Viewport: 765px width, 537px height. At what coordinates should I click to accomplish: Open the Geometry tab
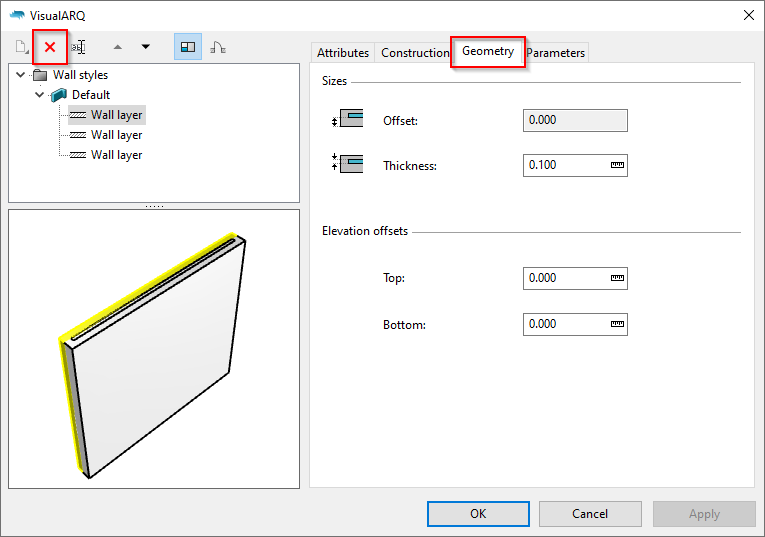point(488,51)
